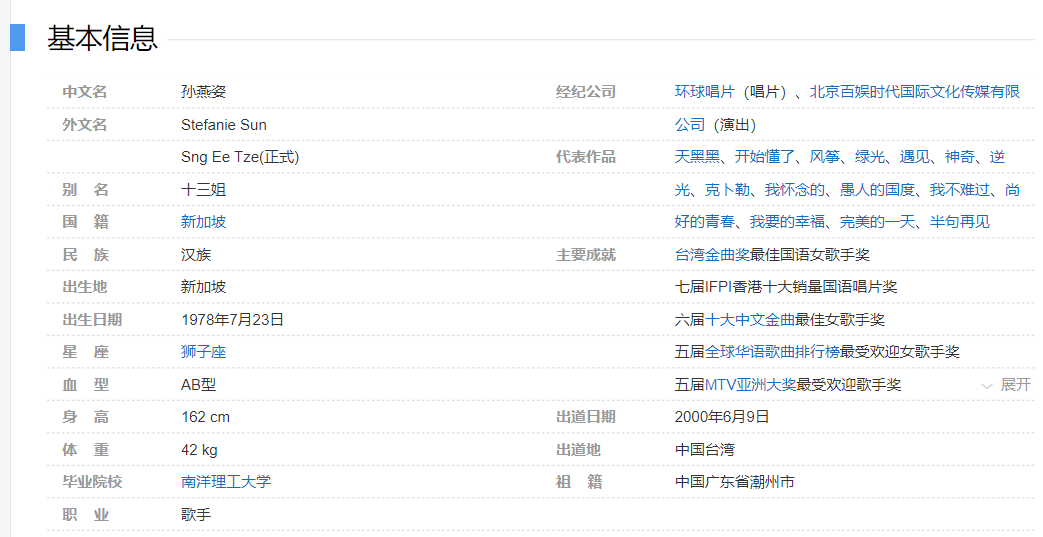This screenshot has height=537, width=1043.
Task: Select the 出生日期 field label
Action: pos(92,319)
